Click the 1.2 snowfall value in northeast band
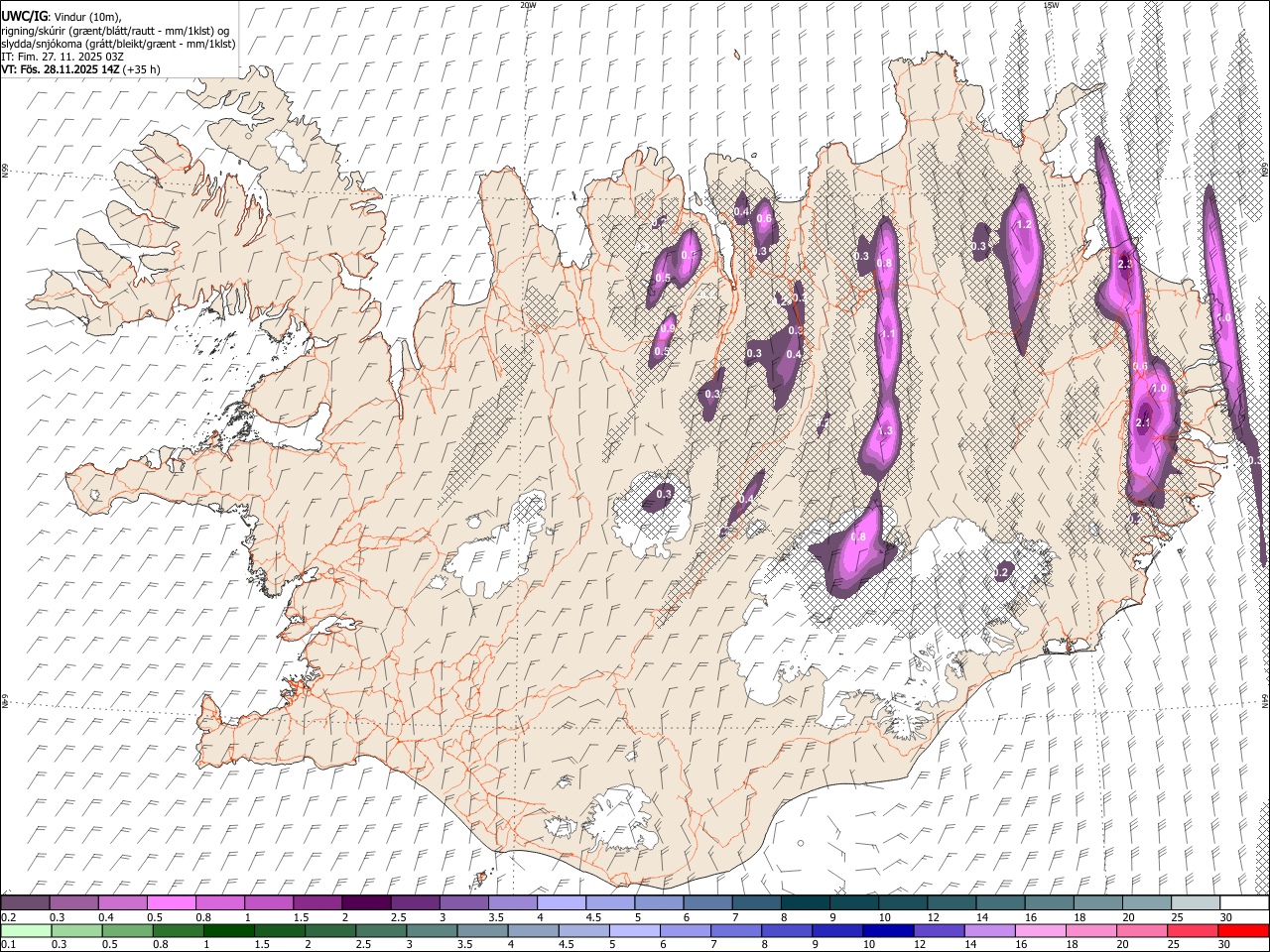This screenshot has height=952, width=1270. (1025, 225)
